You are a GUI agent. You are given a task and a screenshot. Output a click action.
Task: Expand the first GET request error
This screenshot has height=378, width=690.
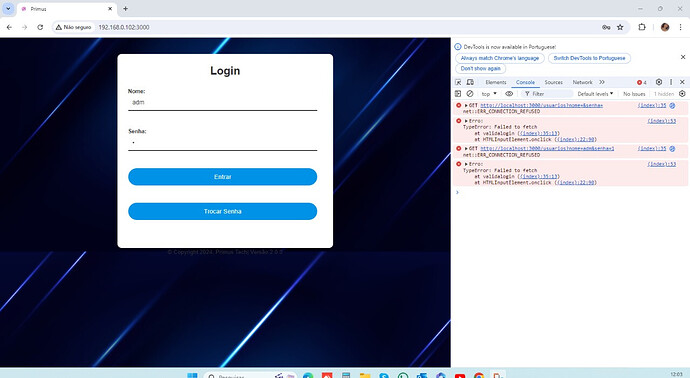coord(466,106)
